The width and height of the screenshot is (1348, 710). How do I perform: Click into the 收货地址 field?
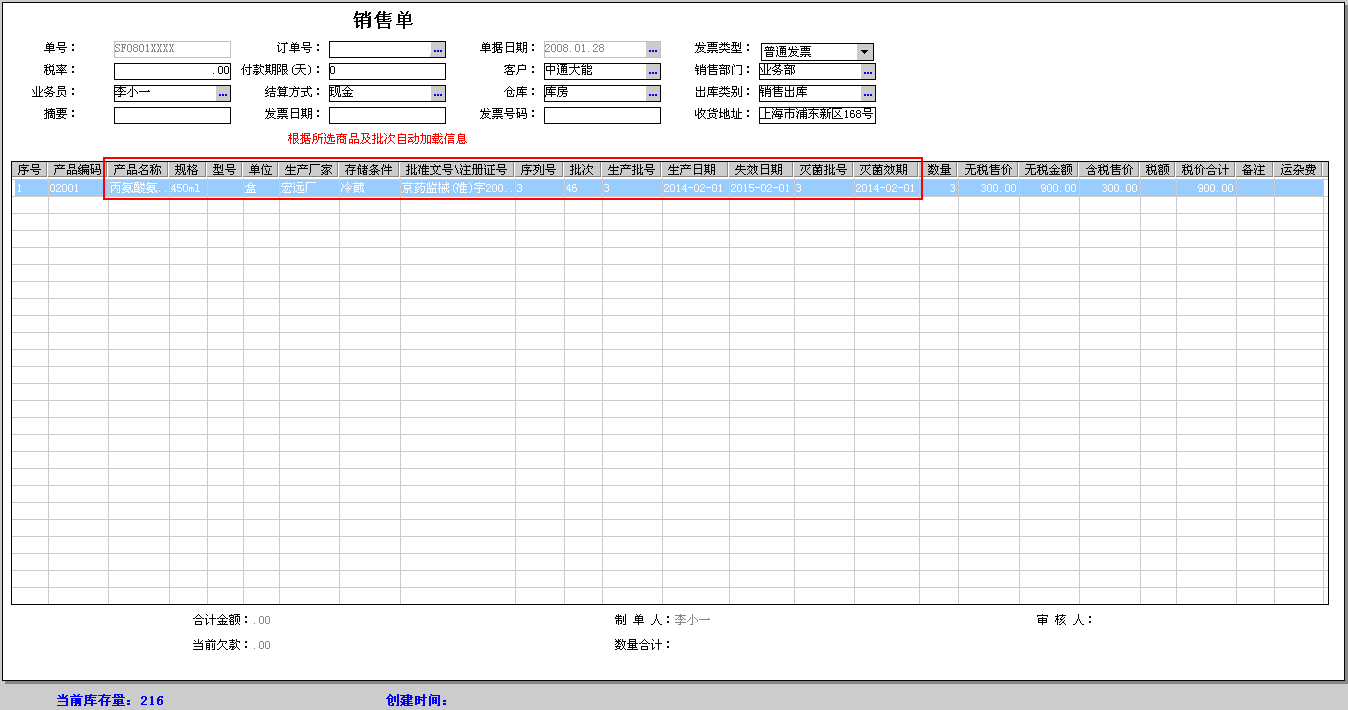817,115
